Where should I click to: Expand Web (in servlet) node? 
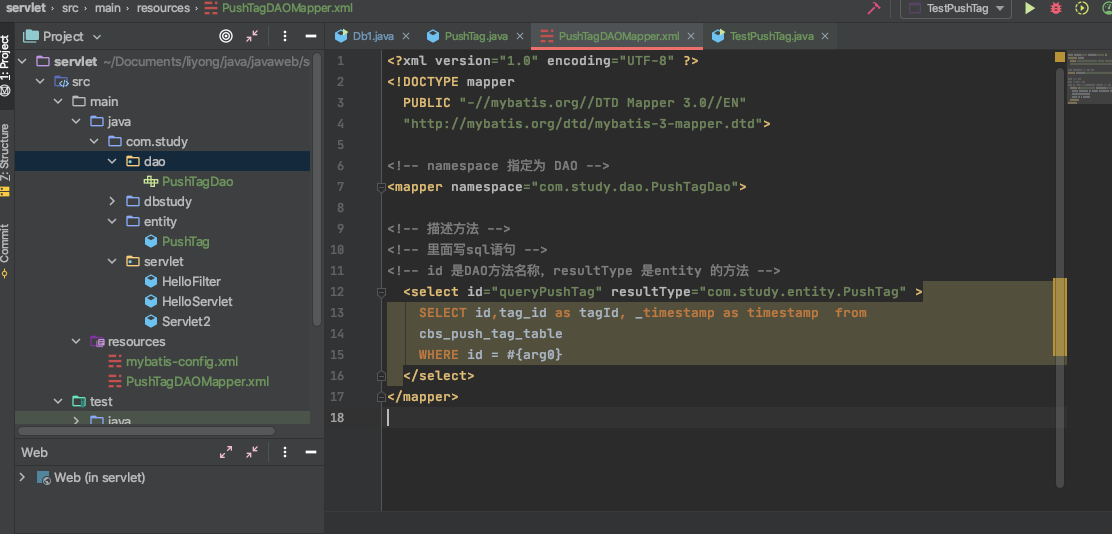click(x=23, y=477)
